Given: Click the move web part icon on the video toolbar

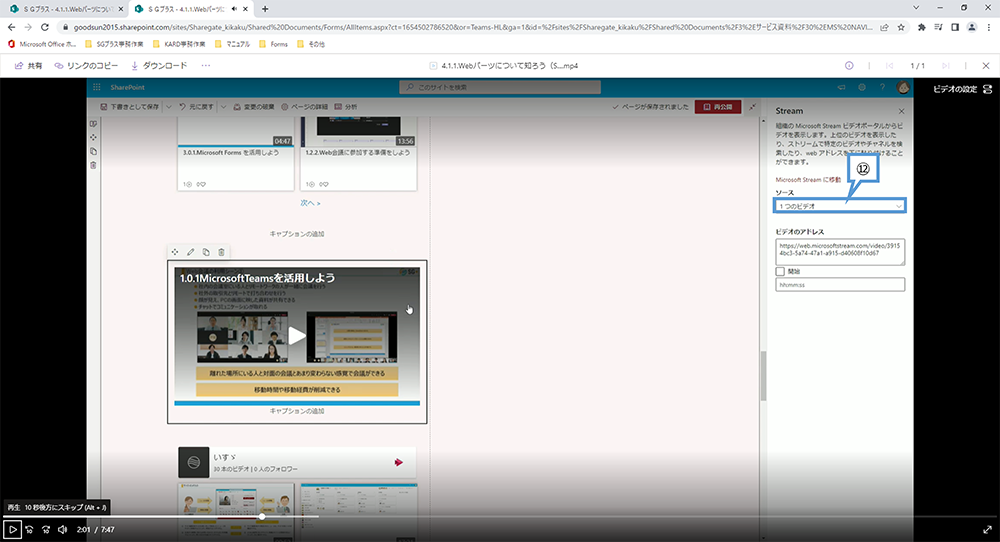Looking at the screenshot, I should pos(175,252).
